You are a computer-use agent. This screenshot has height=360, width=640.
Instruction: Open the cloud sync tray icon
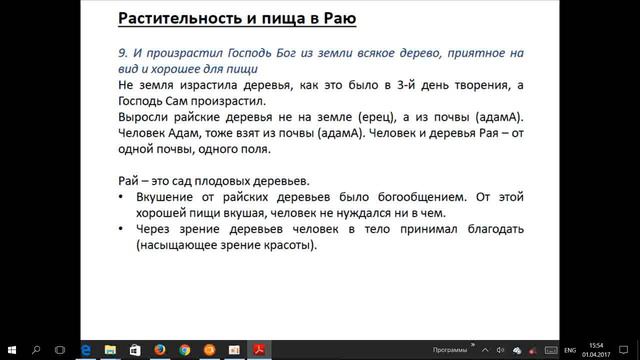coord(517,350)
